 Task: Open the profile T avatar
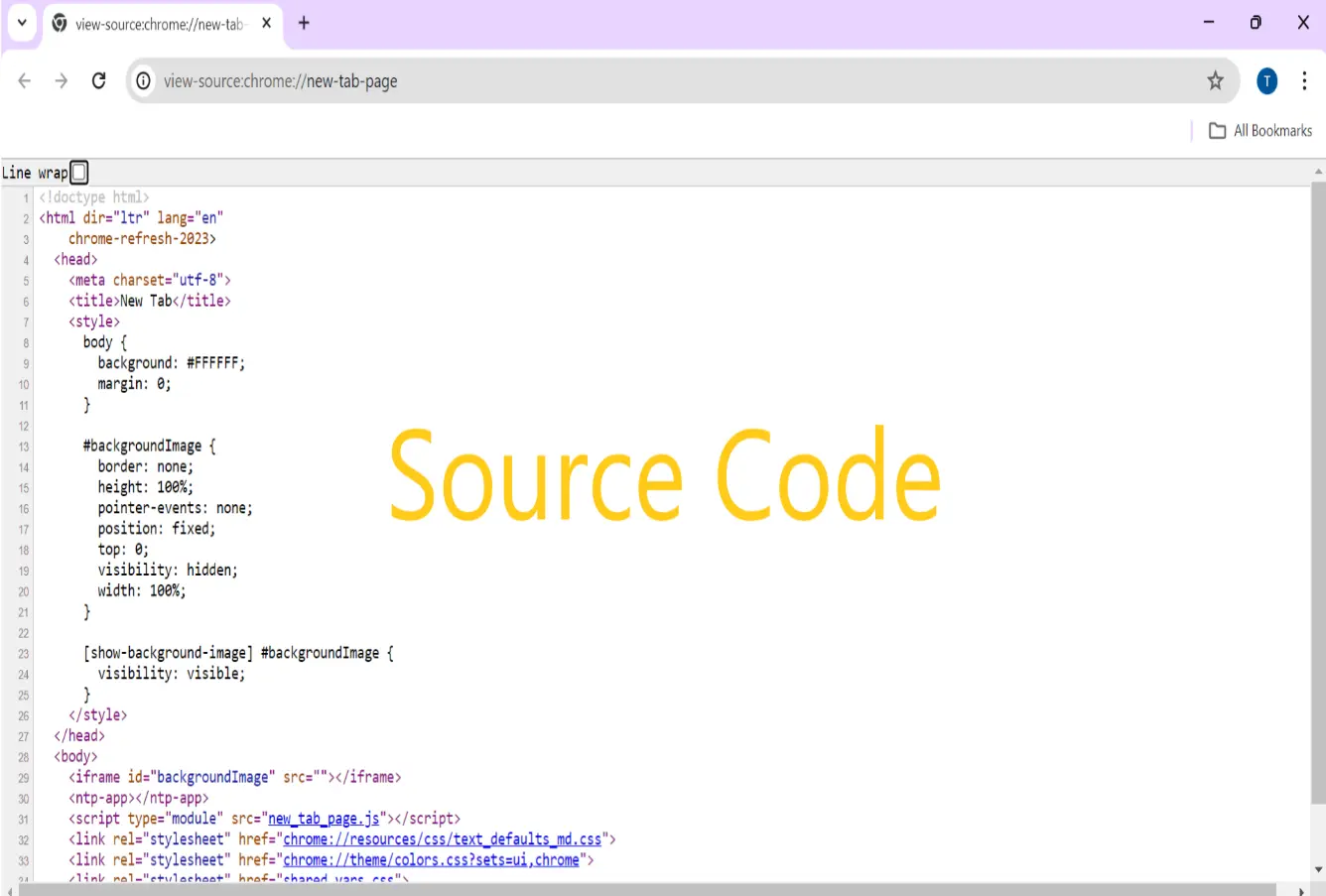pos(1267,81)
